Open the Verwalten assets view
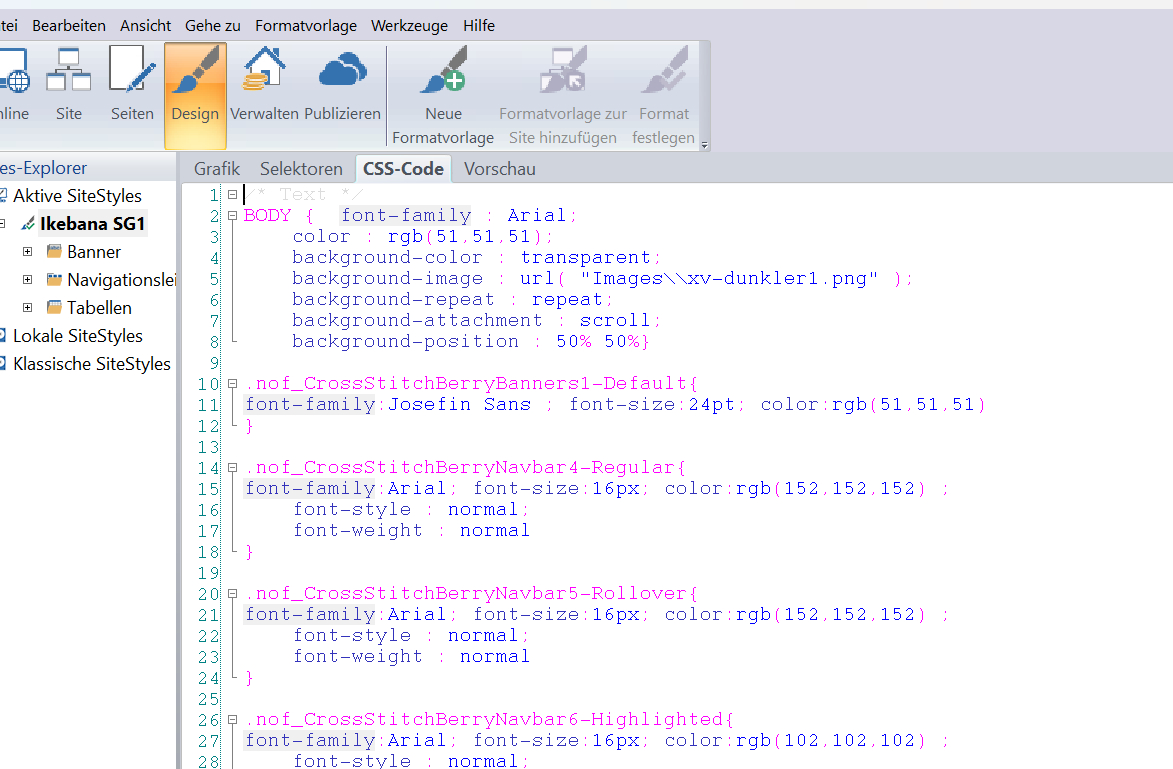The height and width of the screenshot is (769, 1173). click(x=264, y=84)
